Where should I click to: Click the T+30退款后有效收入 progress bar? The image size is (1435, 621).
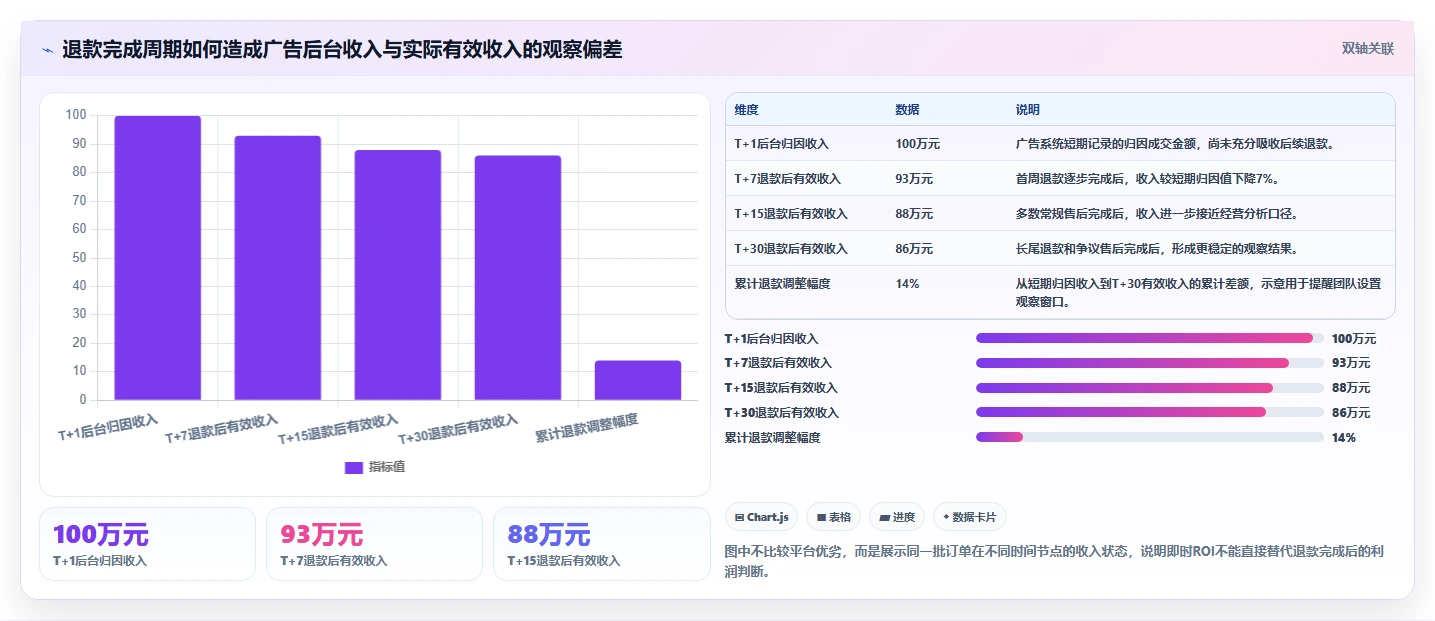(1150, 412)
